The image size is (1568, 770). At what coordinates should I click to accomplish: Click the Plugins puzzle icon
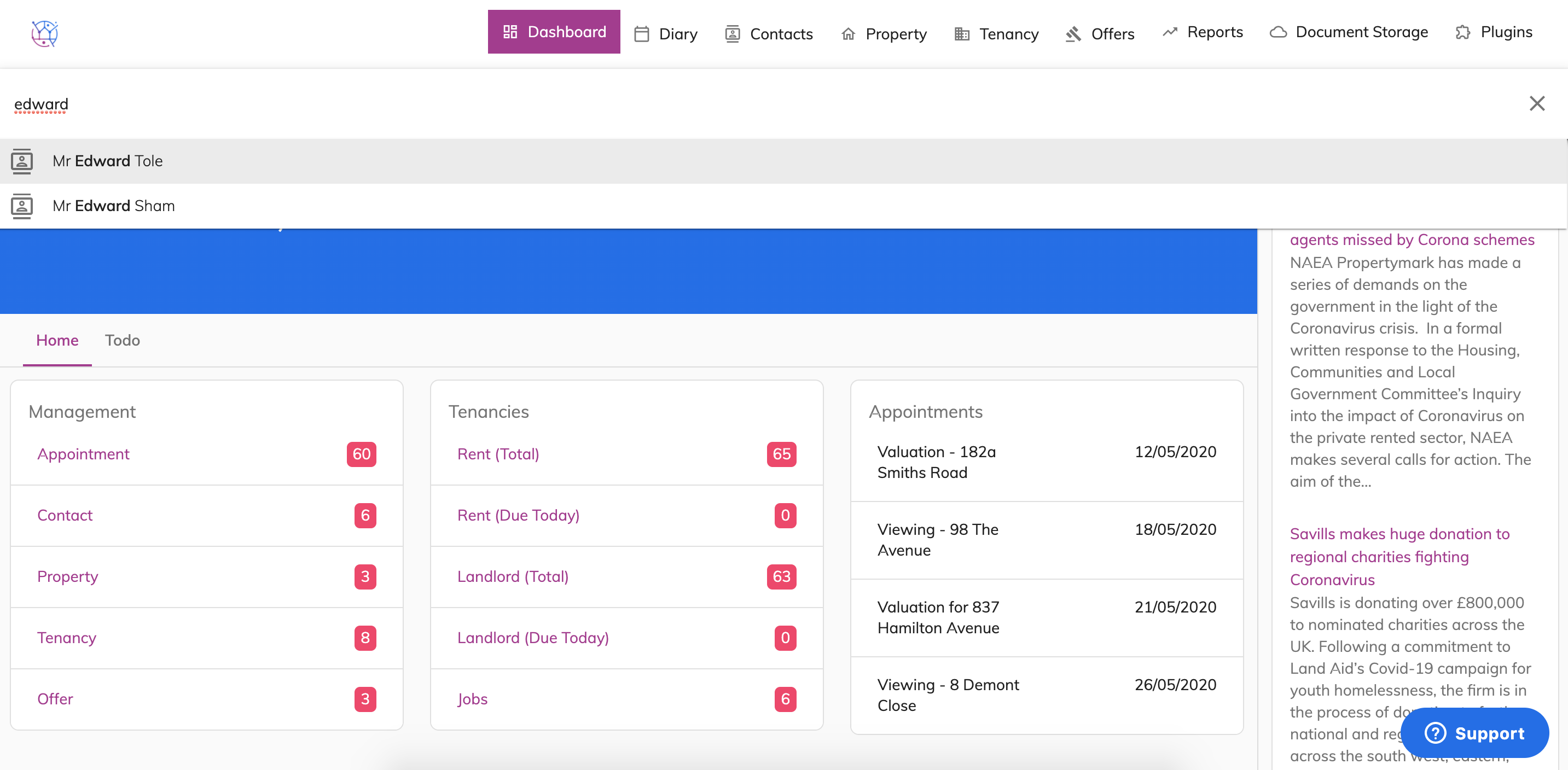(1463, 32)
